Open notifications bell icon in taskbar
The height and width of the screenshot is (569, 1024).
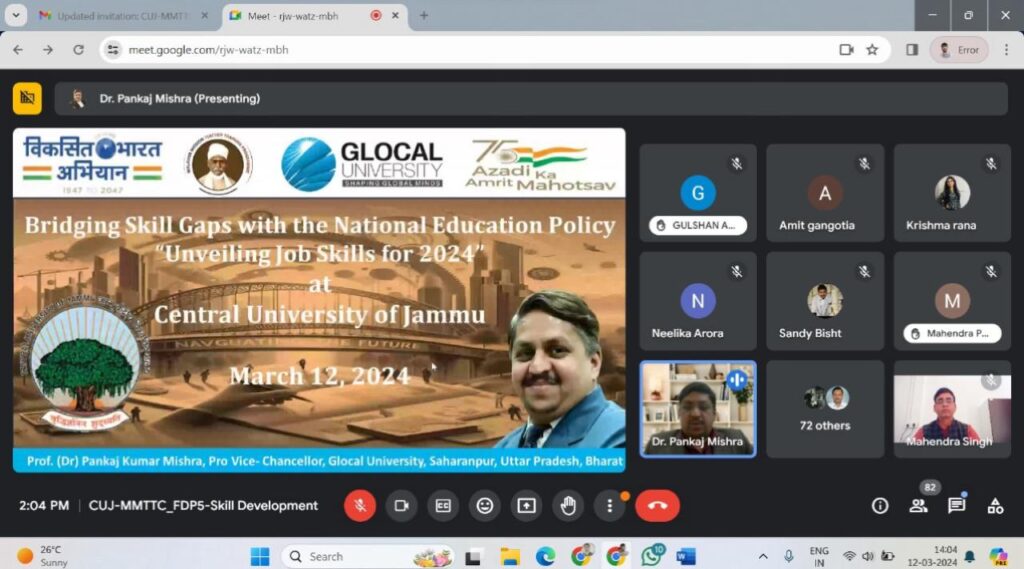pyautogui.click(x=970, y=557)
